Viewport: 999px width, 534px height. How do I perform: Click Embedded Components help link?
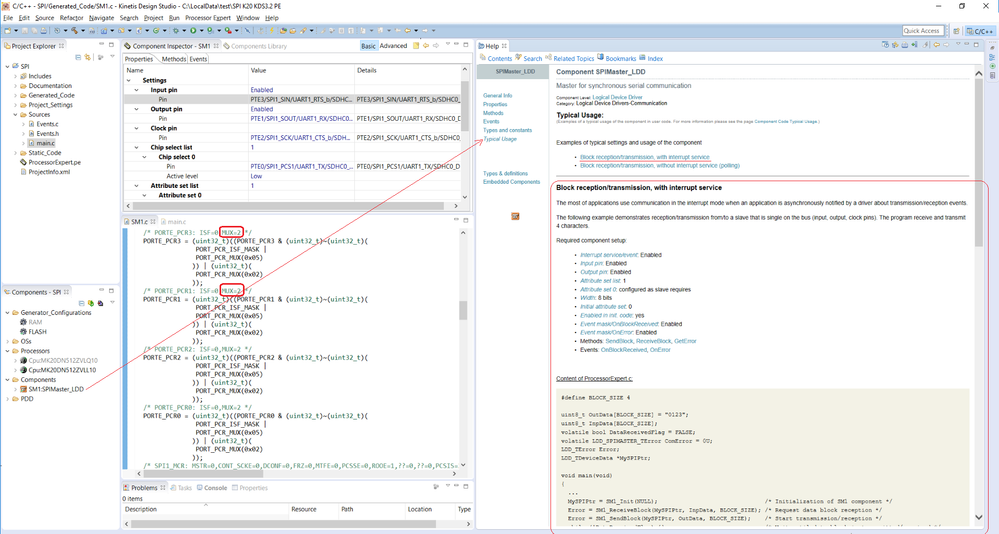(512, 182)
